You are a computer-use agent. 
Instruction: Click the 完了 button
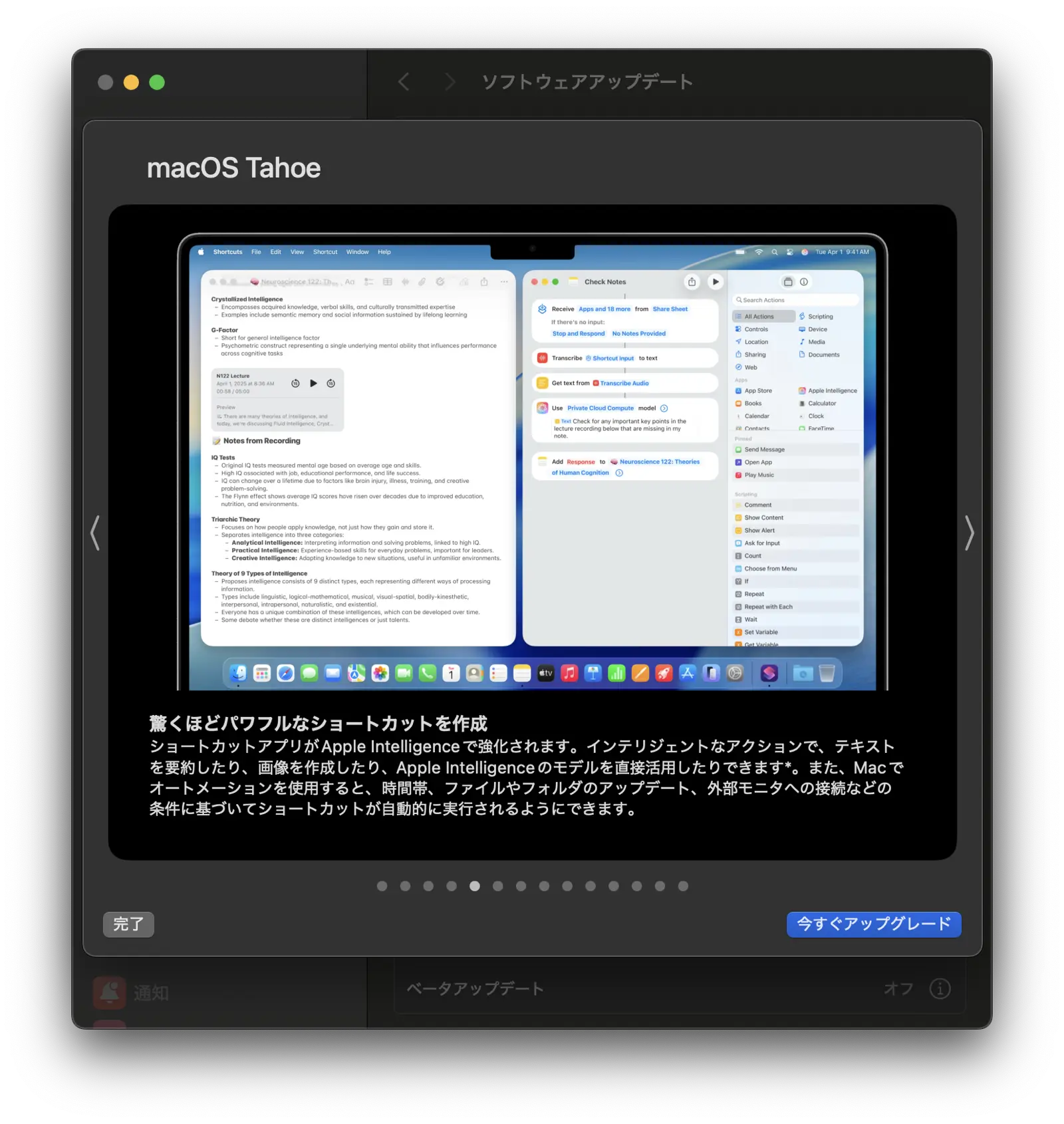128,924
